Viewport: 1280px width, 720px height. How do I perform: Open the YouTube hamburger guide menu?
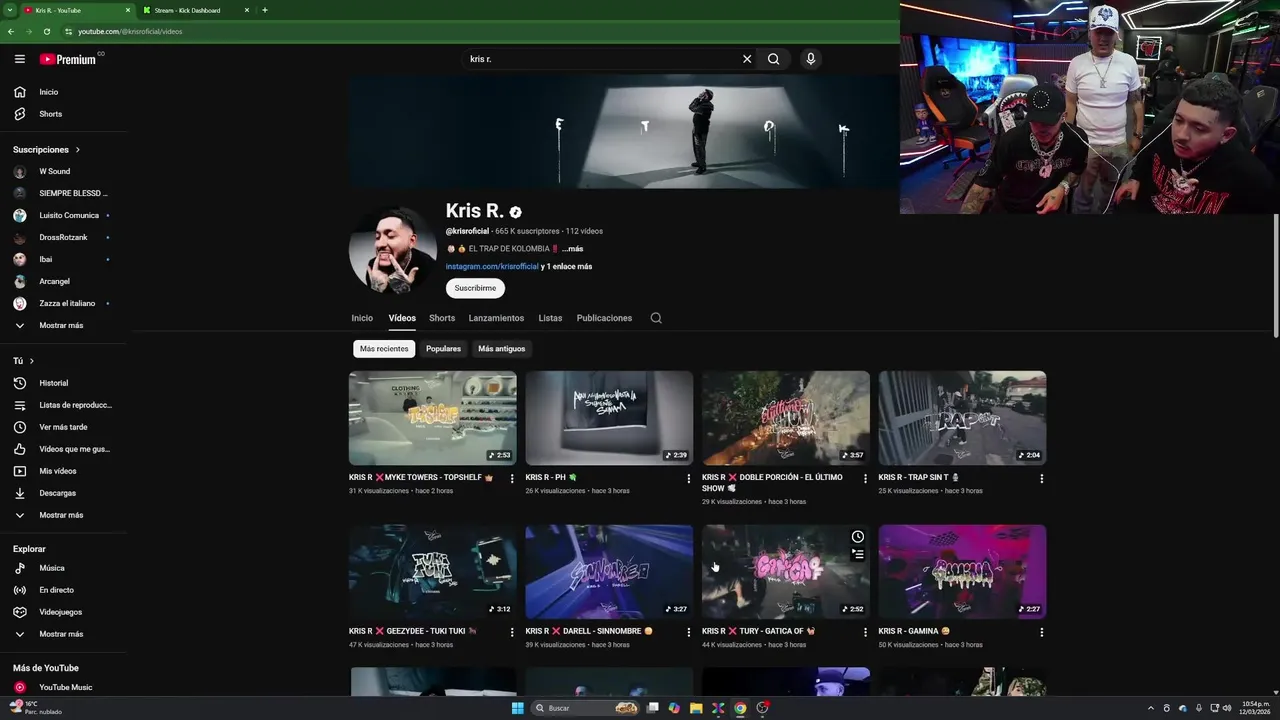click(19, 59)
